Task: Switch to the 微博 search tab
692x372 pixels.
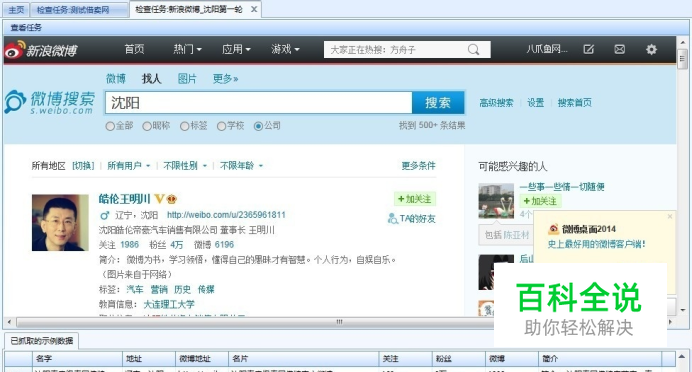Action: click(x=116, y=79)
